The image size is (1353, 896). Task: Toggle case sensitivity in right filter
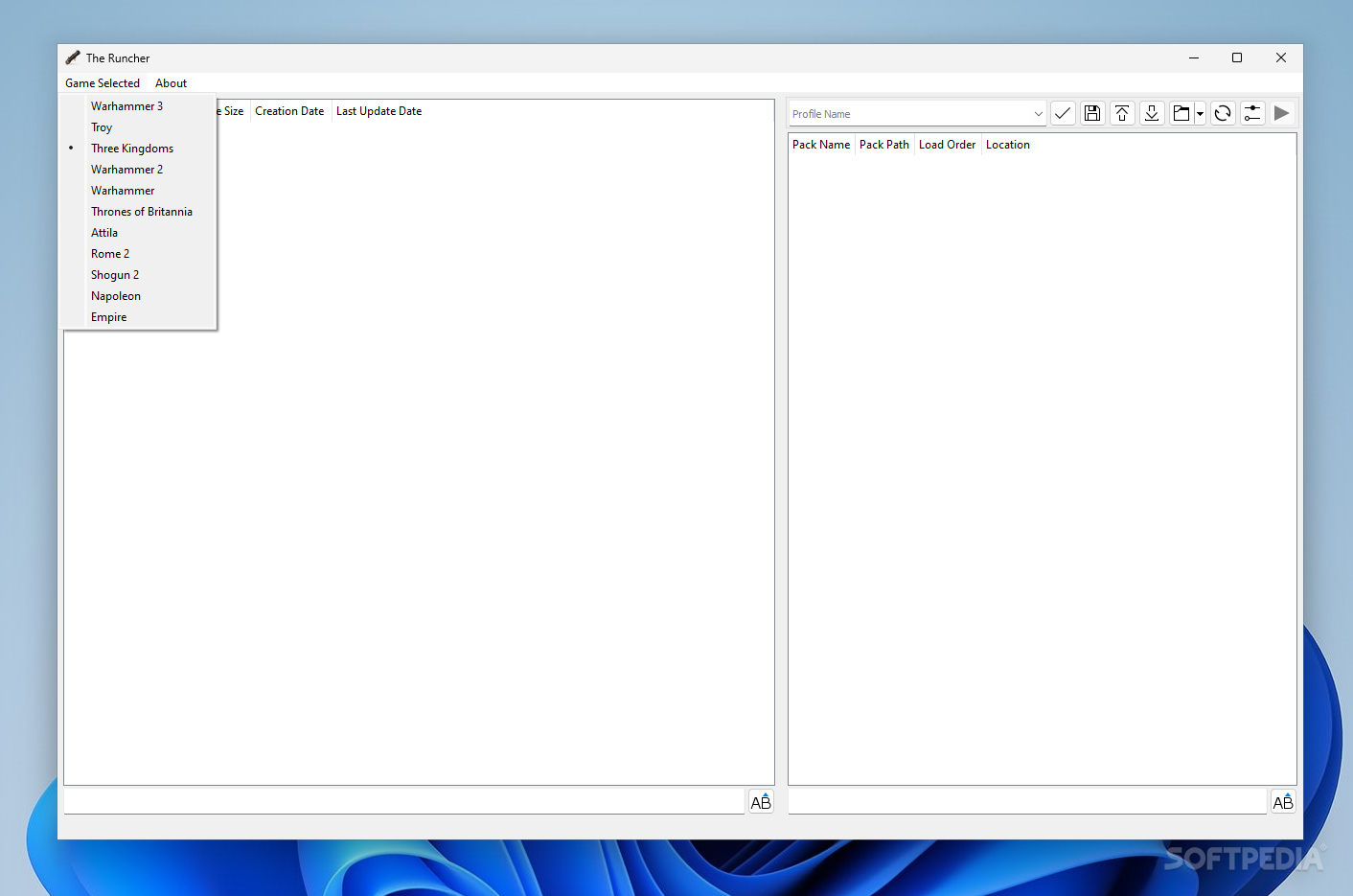coord(1283,802)
